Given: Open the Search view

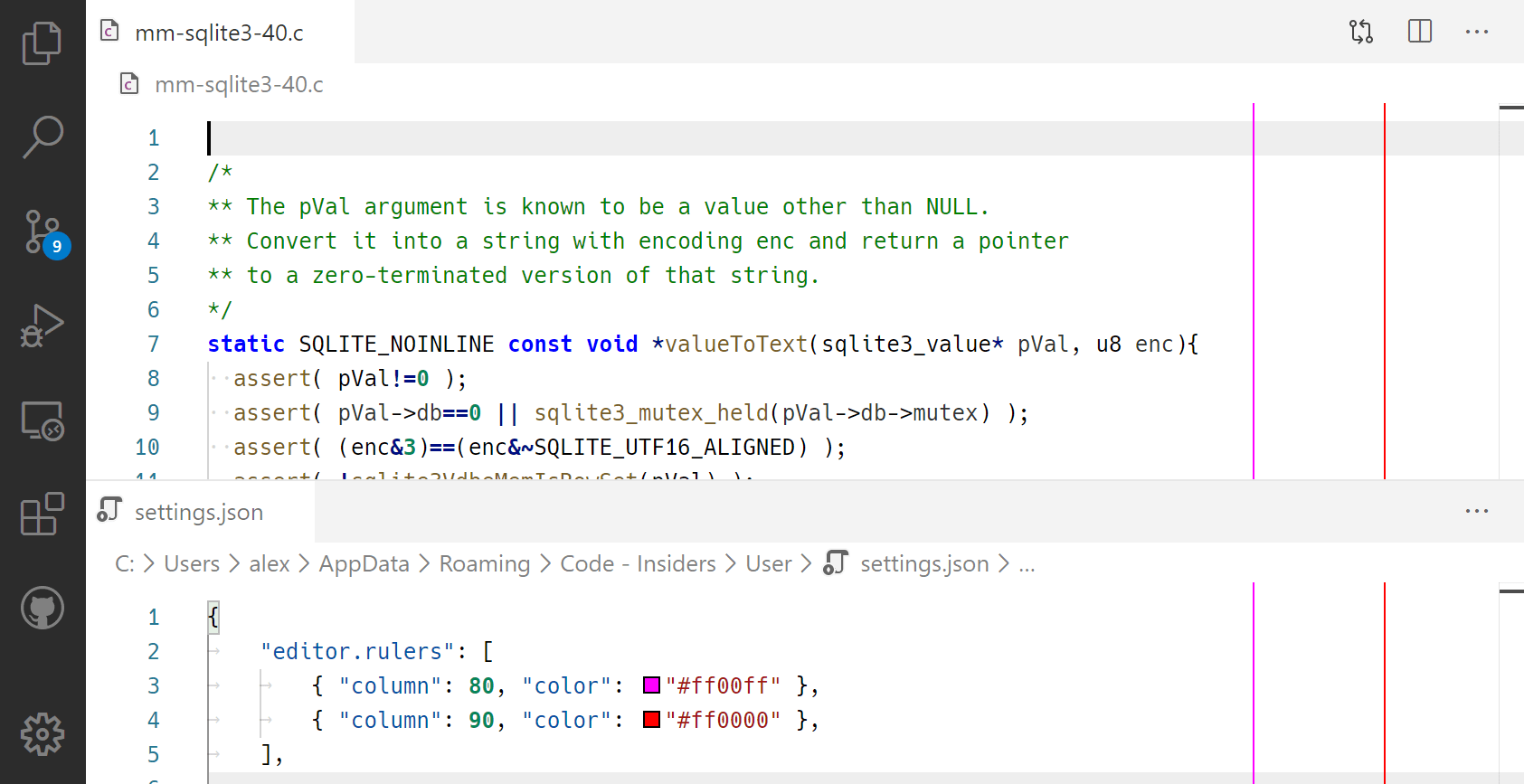Looking at the screenshot, I should 42,137.
